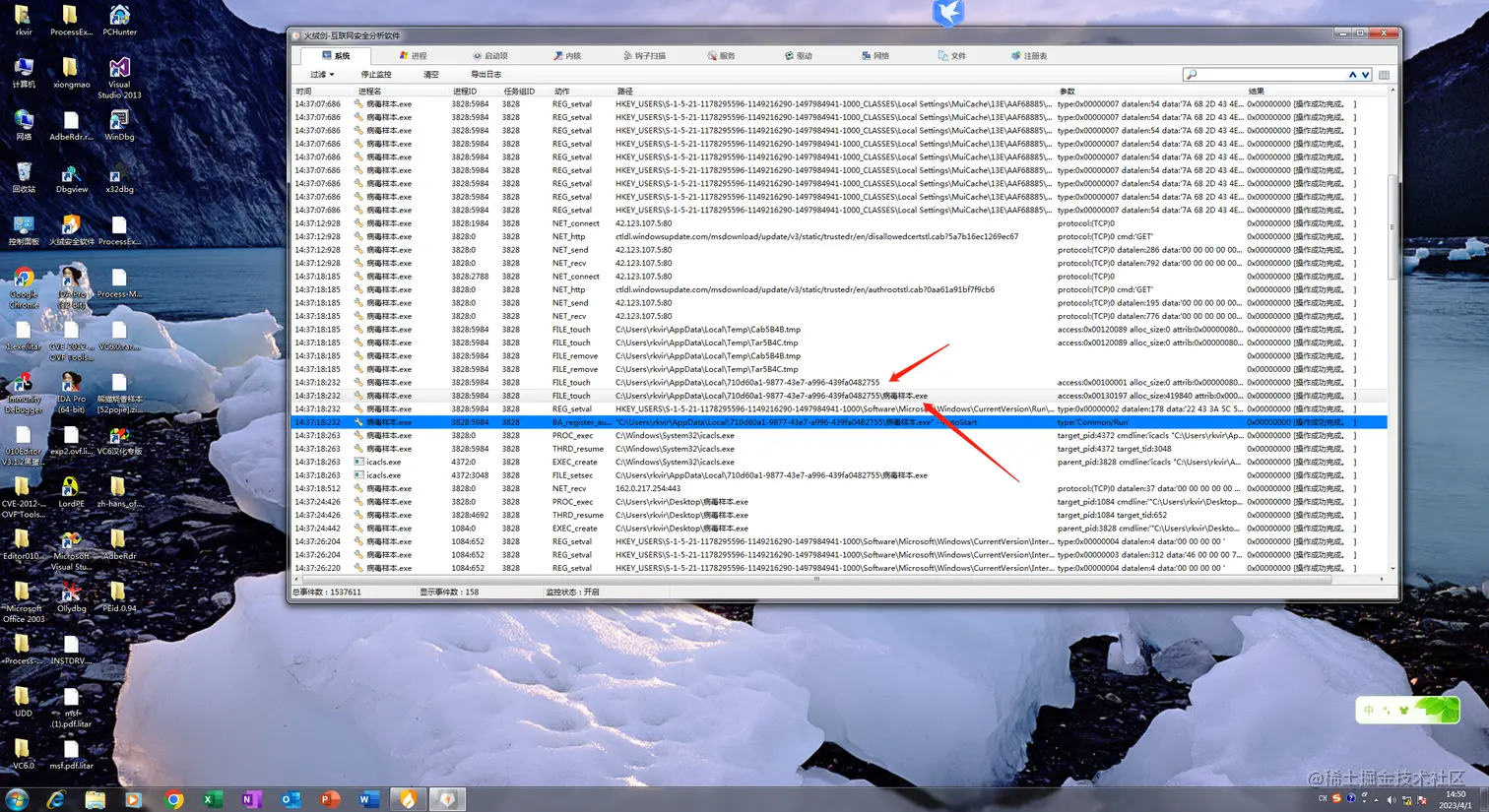Open Internet Explorer from the taskbar

tap(56, 799)
